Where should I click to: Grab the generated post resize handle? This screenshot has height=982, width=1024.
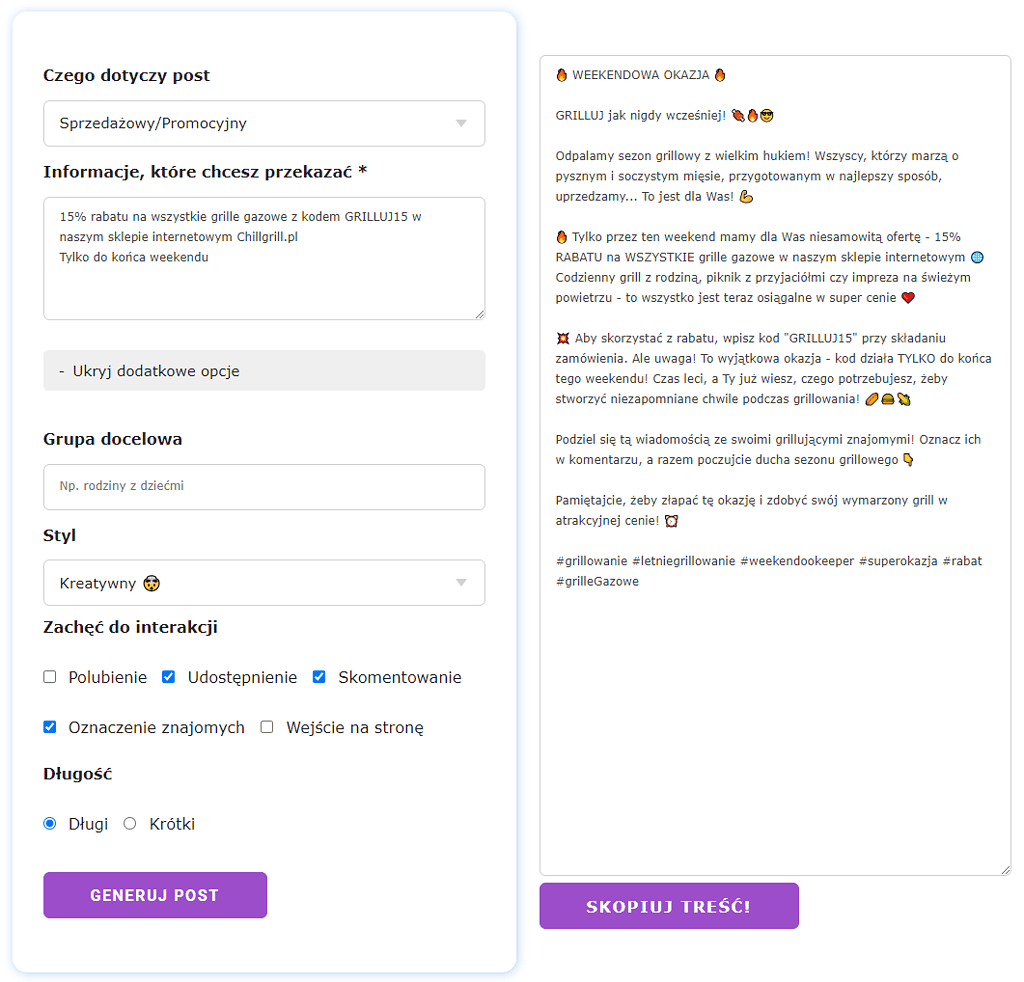[x=1005, y=870]
